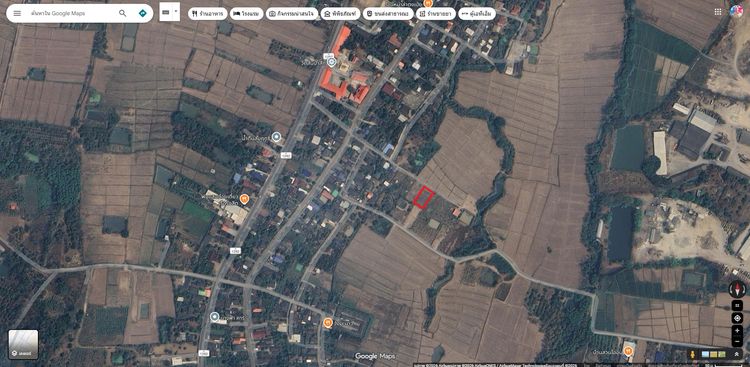
Task: Switch map layers using the bottom-left thumbnail
Action: [23, 345]
